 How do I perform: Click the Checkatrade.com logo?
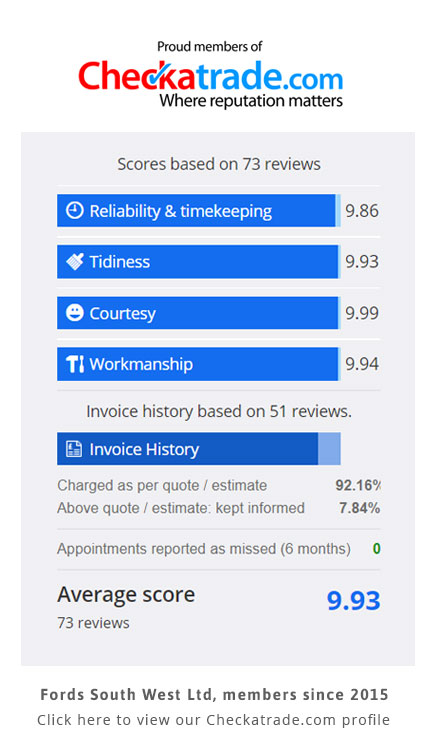[210, 83]
